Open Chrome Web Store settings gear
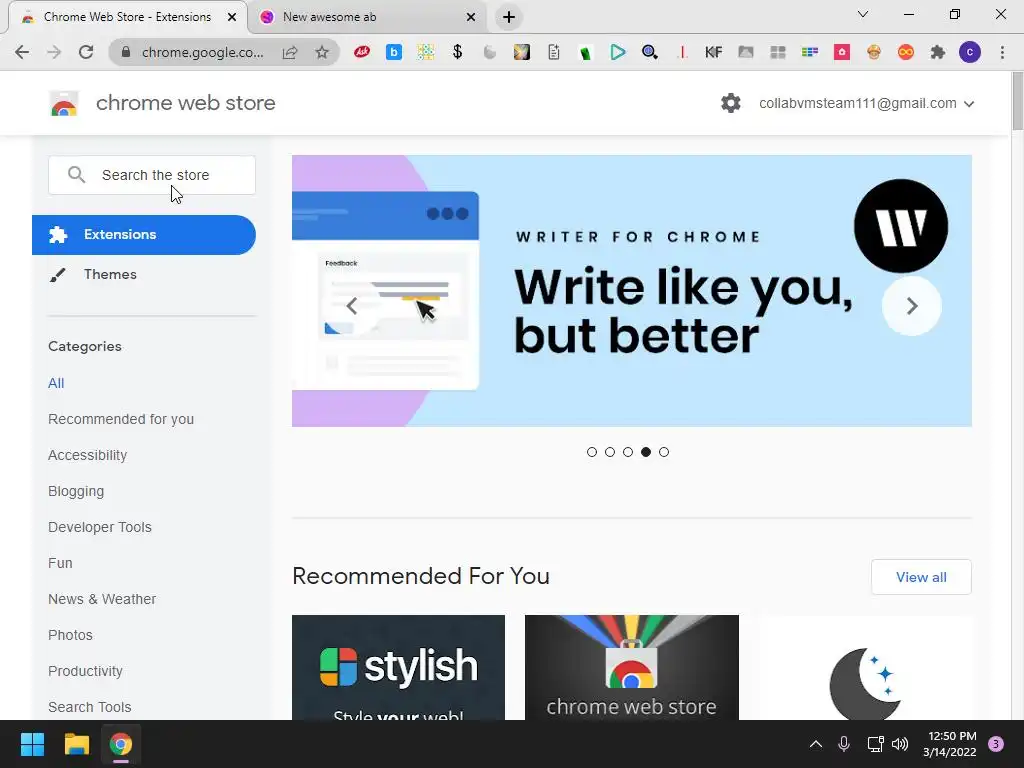 [x=731, y=103]
